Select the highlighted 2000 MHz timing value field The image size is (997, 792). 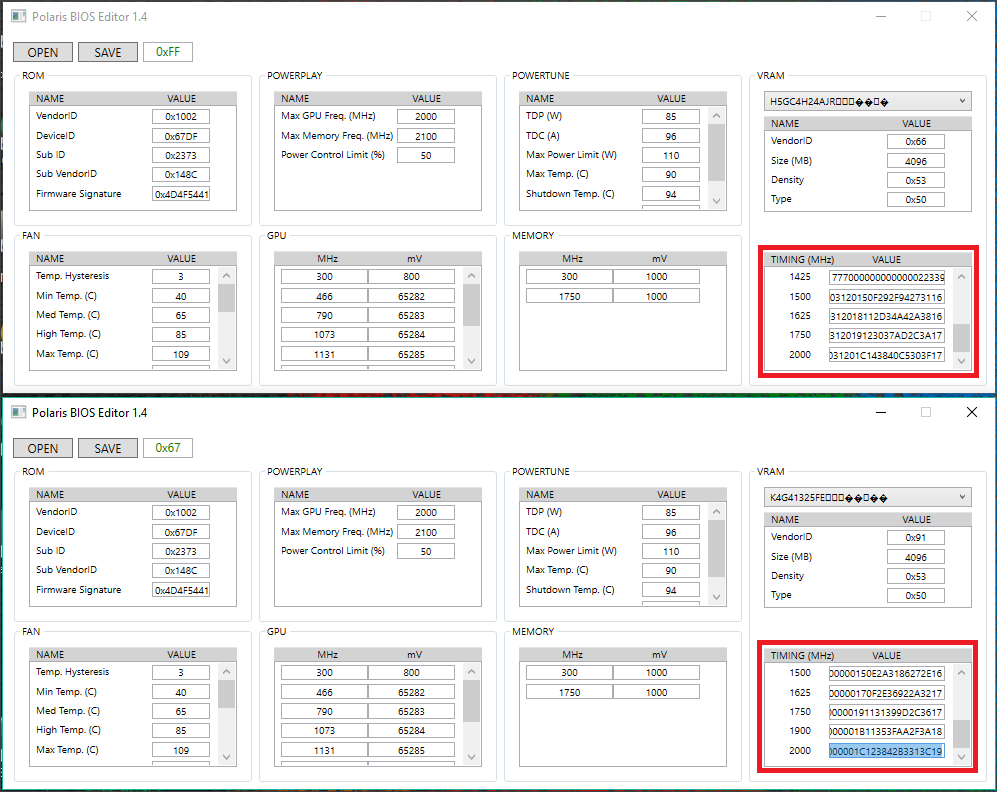pos(886,751)
